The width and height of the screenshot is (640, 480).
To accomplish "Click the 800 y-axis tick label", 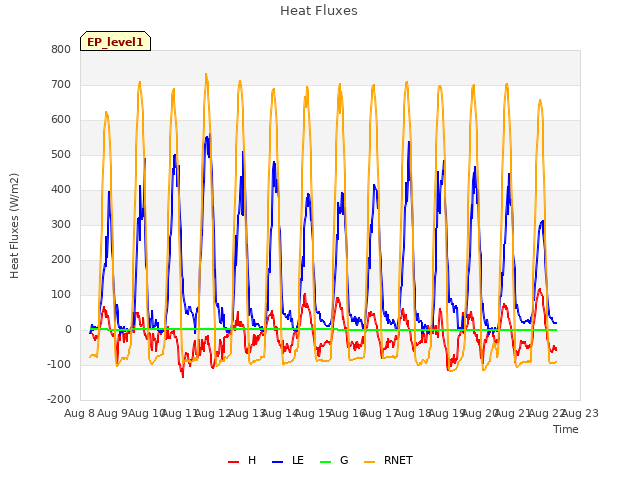I will click(x=61, y=50).
